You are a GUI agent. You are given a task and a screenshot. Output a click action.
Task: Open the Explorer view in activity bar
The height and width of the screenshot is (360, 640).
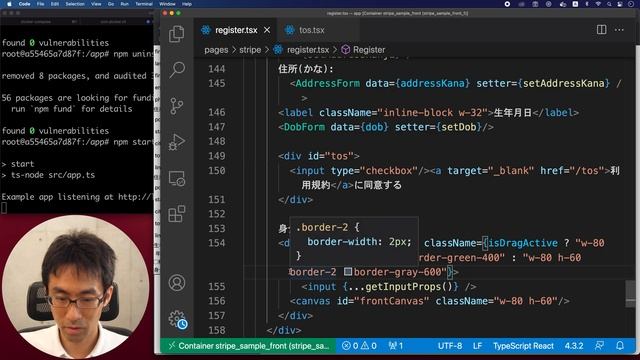point(176,34)
